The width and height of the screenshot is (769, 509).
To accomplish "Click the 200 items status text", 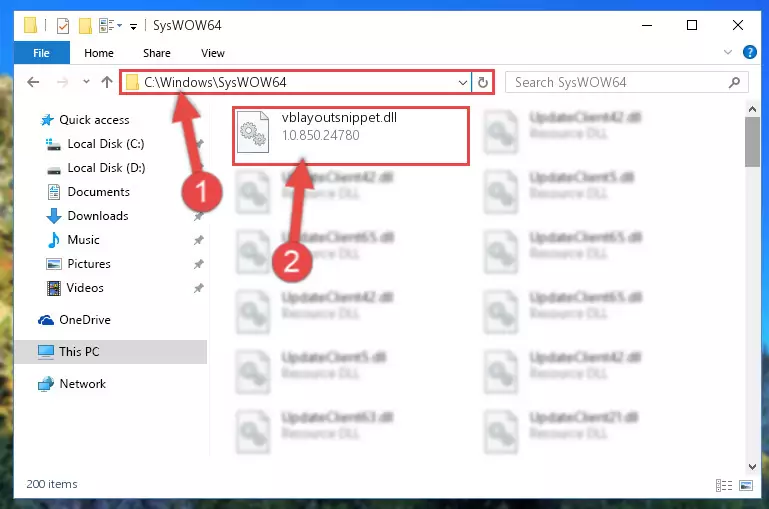I will (x=51, y=484).
